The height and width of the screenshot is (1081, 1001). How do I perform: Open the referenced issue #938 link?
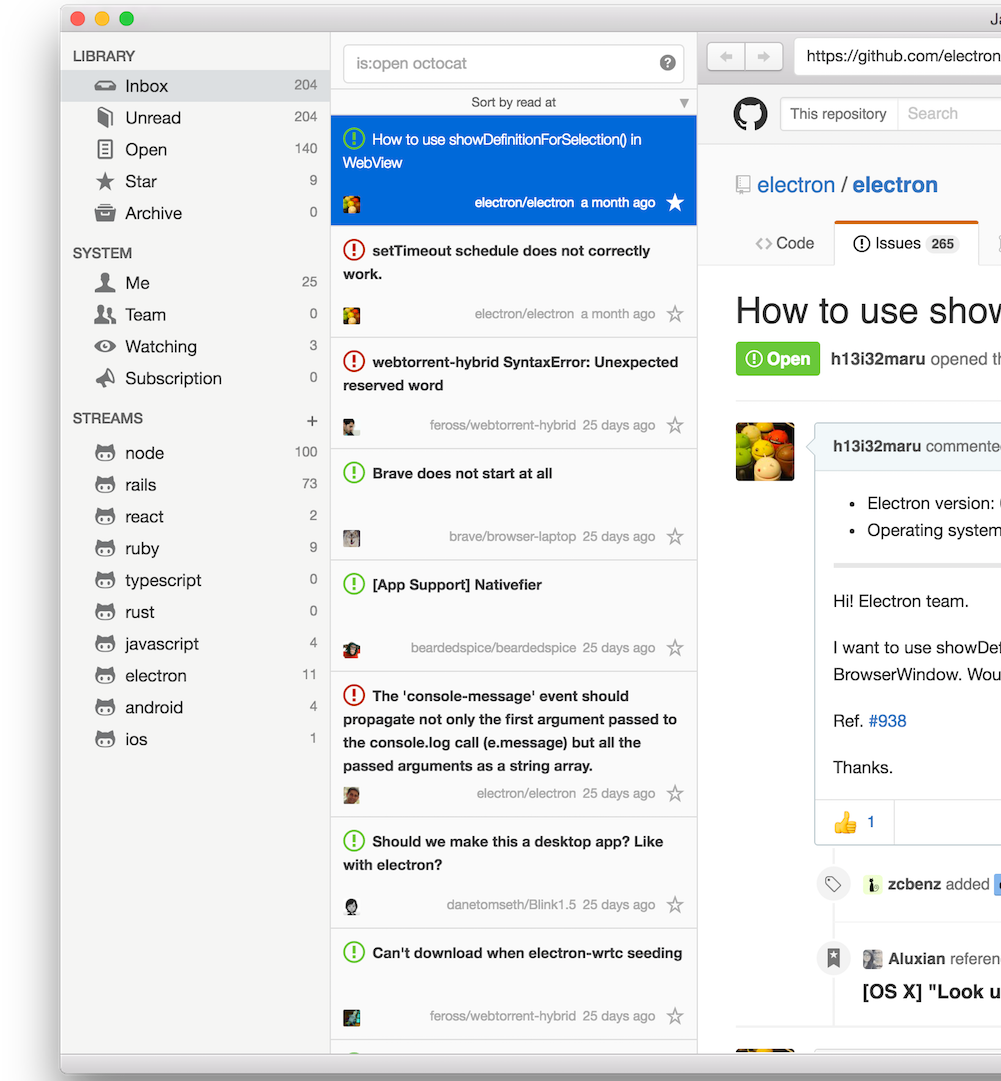click(887, 721)
